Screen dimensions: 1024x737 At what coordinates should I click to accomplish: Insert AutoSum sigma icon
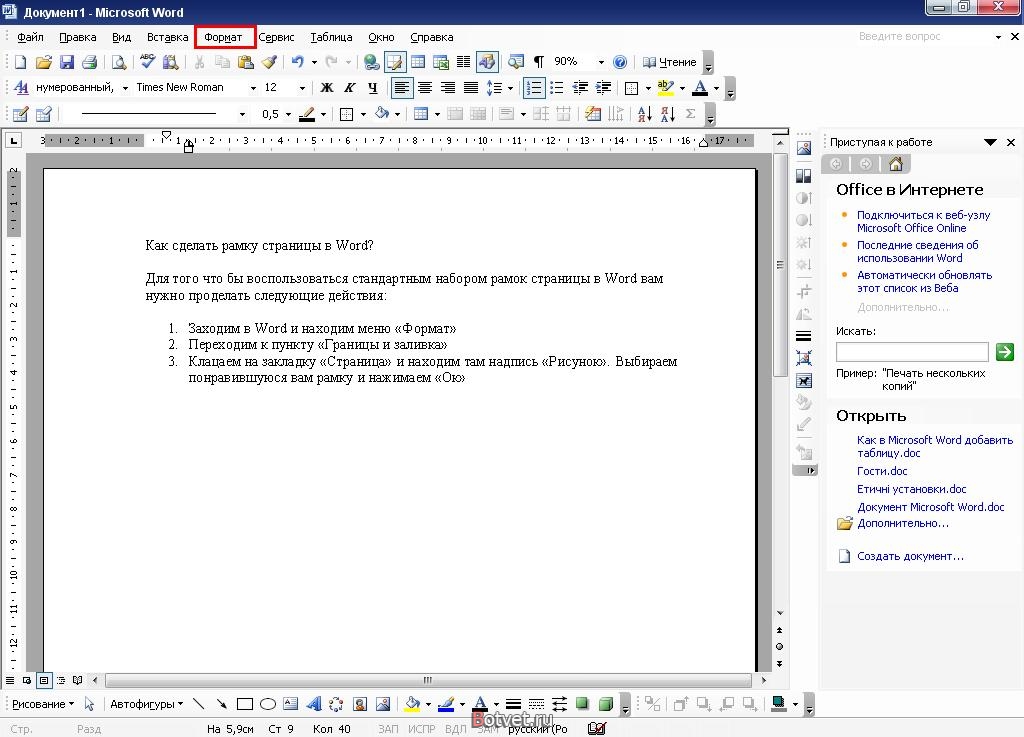point(690,114)
